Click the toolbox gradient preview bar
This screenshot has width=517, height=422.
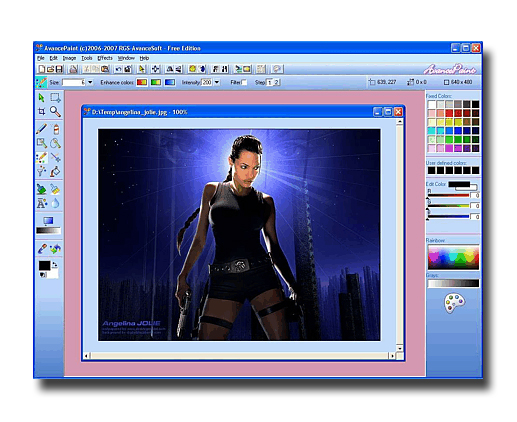48,230
